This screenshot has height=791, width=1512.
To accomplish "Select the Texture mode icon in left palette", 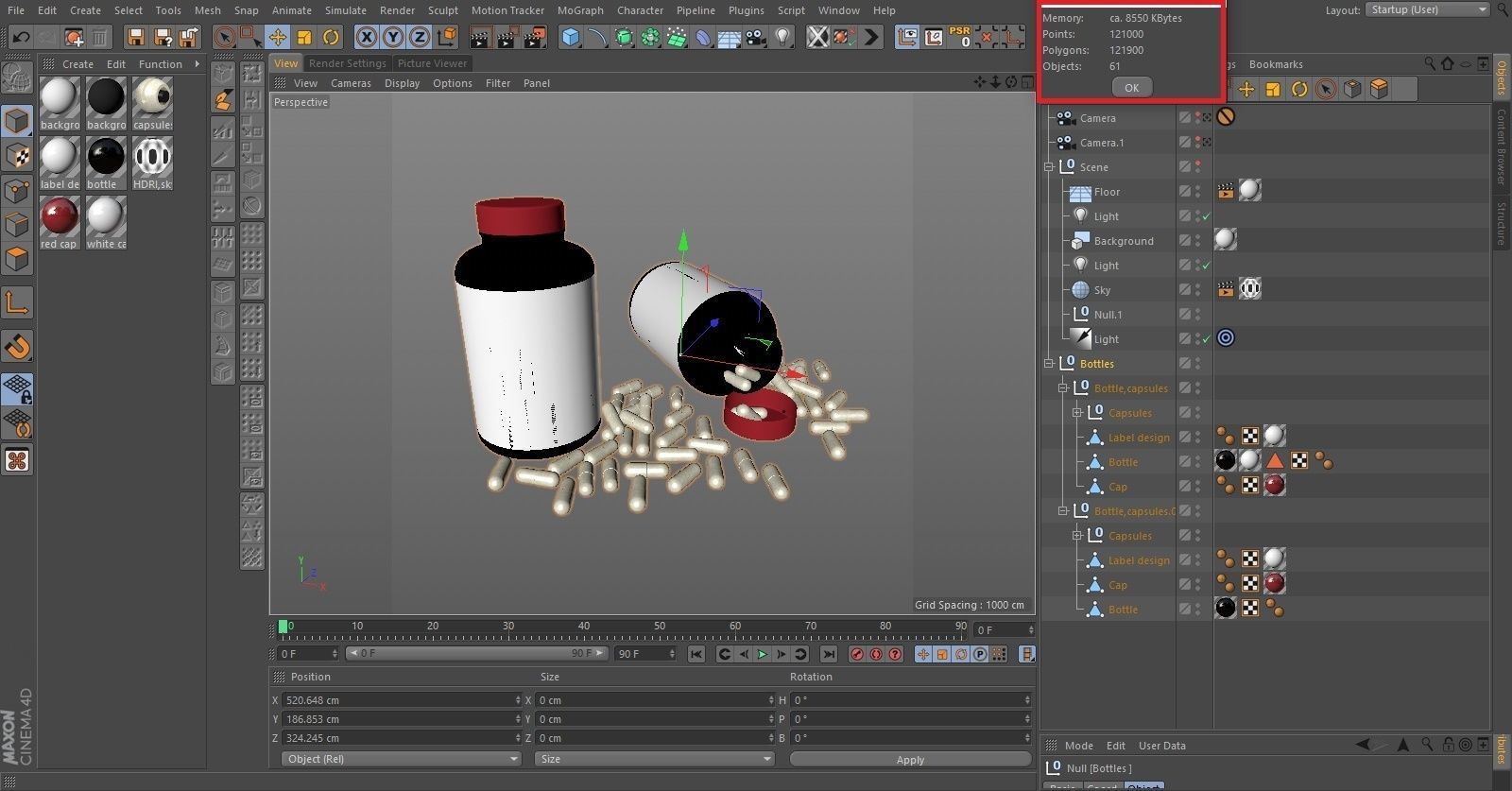I will coord(17,155).
